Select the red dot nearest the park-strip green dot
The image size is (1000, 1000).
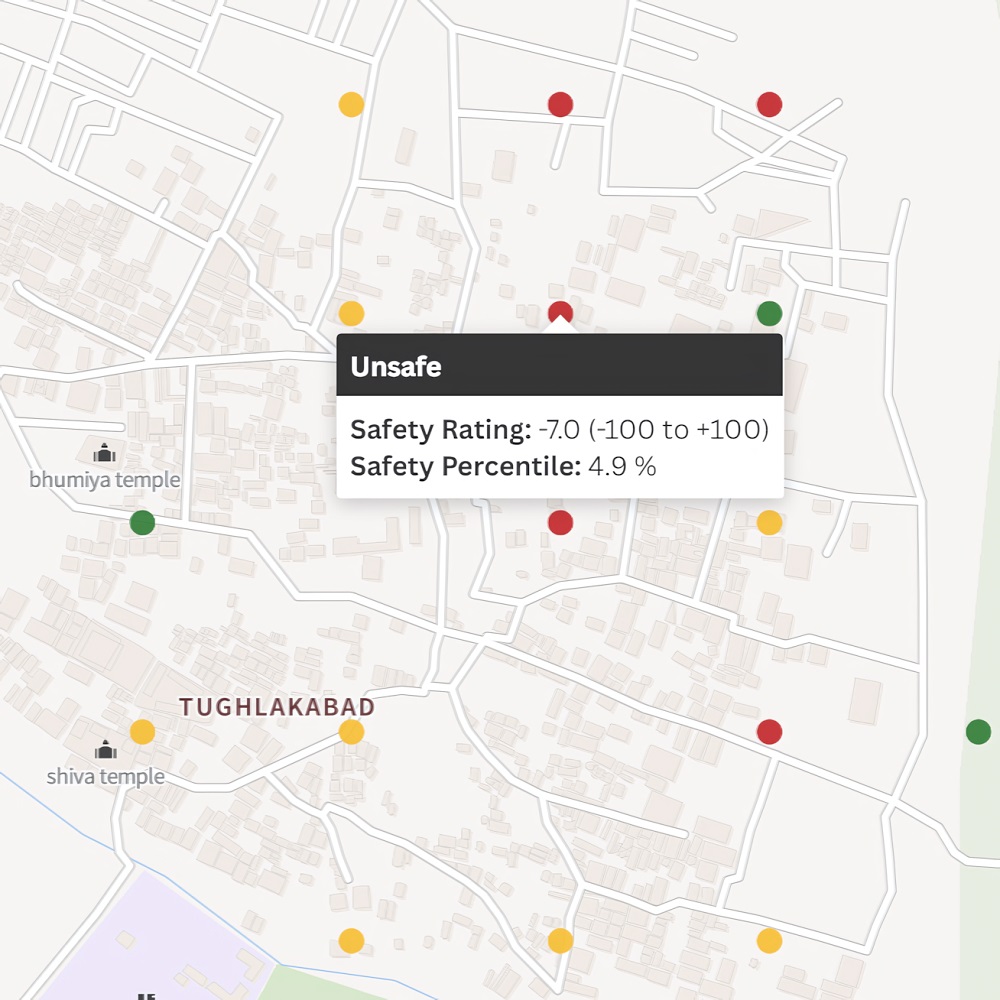pos(770,732)
